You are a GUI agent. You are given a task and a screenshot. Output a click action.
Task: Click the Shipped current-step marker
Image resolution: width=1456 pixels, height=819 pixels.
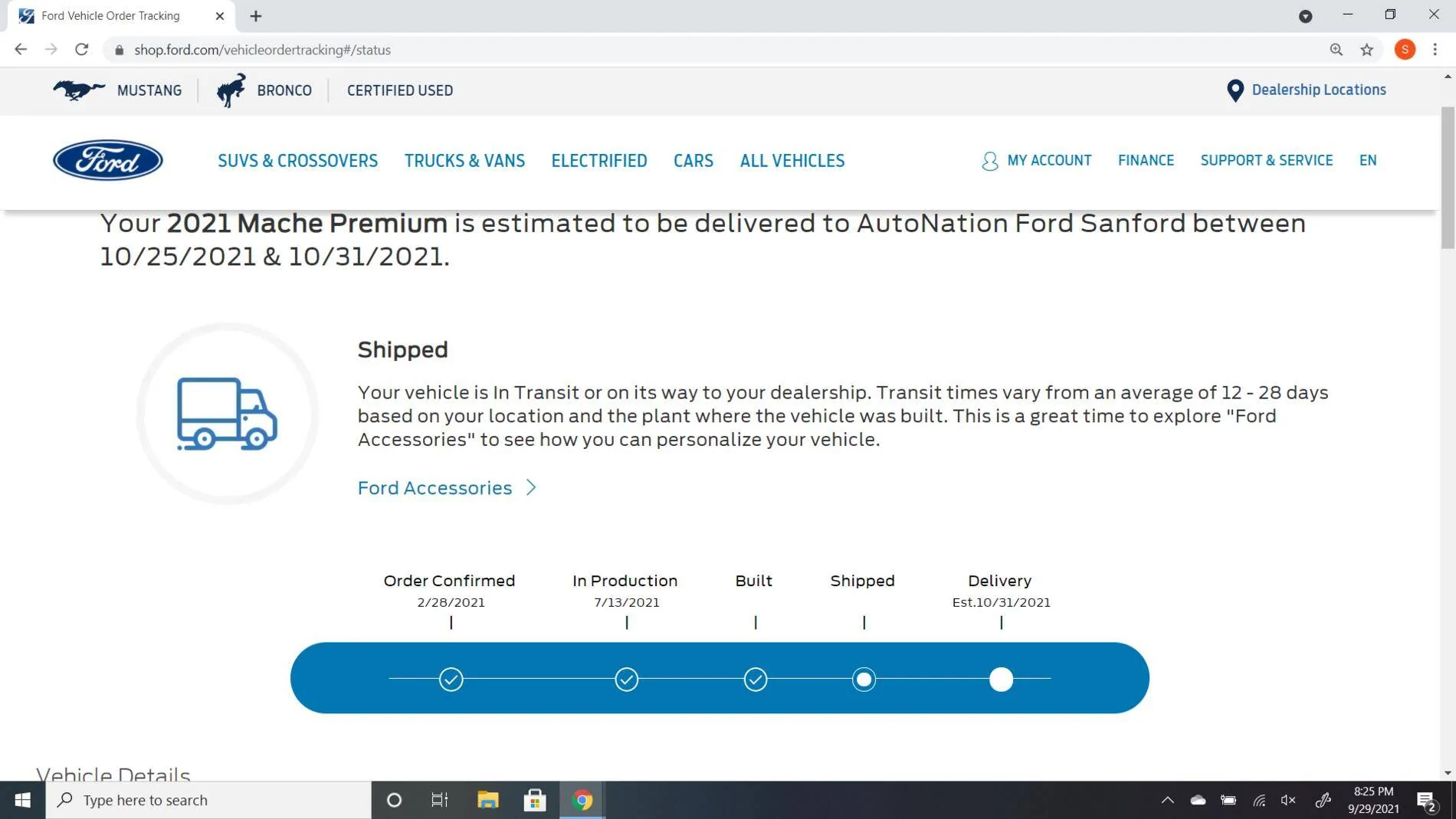pos(864,679)
